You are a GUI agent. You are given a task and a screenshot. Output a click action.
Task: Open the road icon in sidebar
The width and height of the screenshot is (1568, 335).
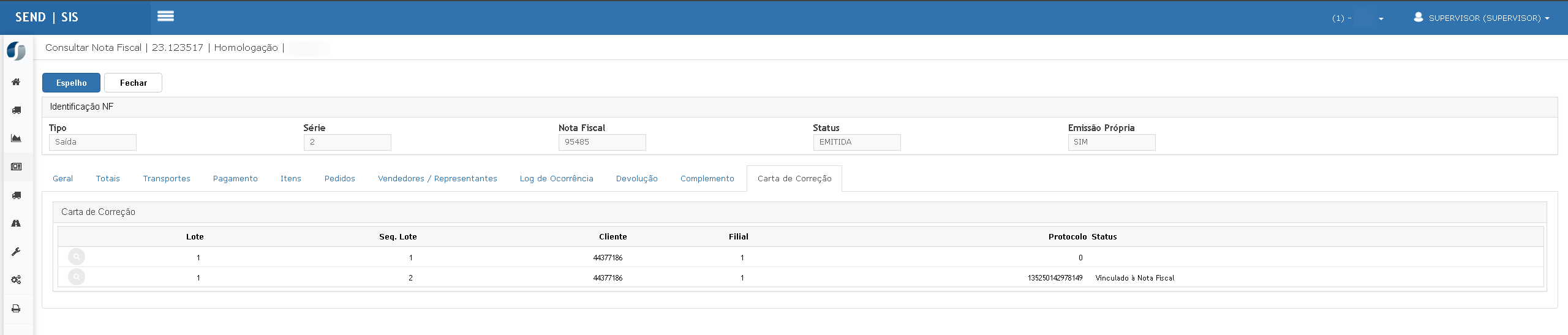pyautogui.click(x=17, y=224)
